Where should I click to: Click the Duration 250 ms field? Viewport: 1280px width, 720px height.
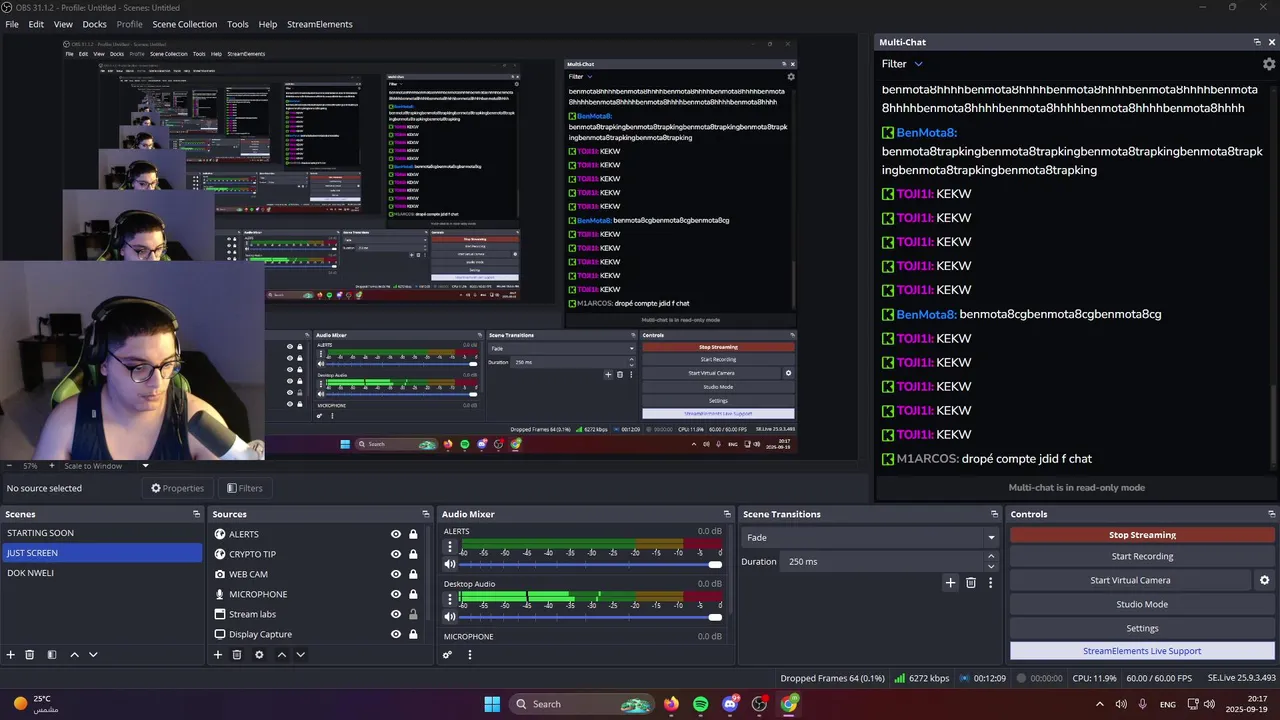point(883,562)
